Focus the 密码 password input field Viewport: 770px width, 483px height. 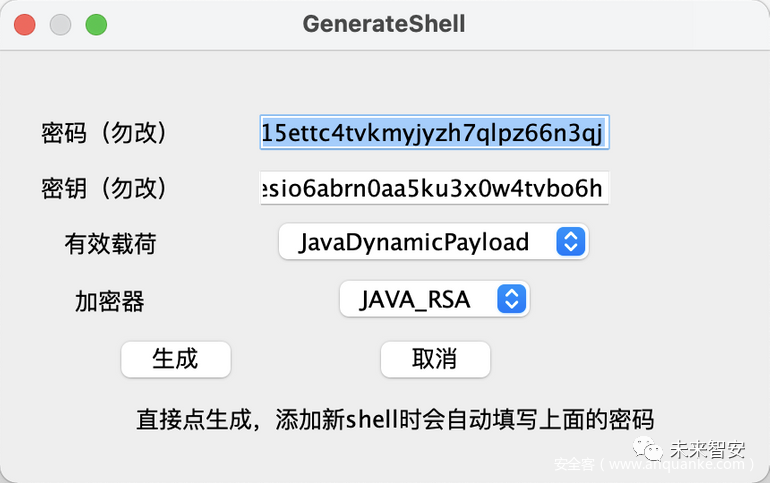433,132
